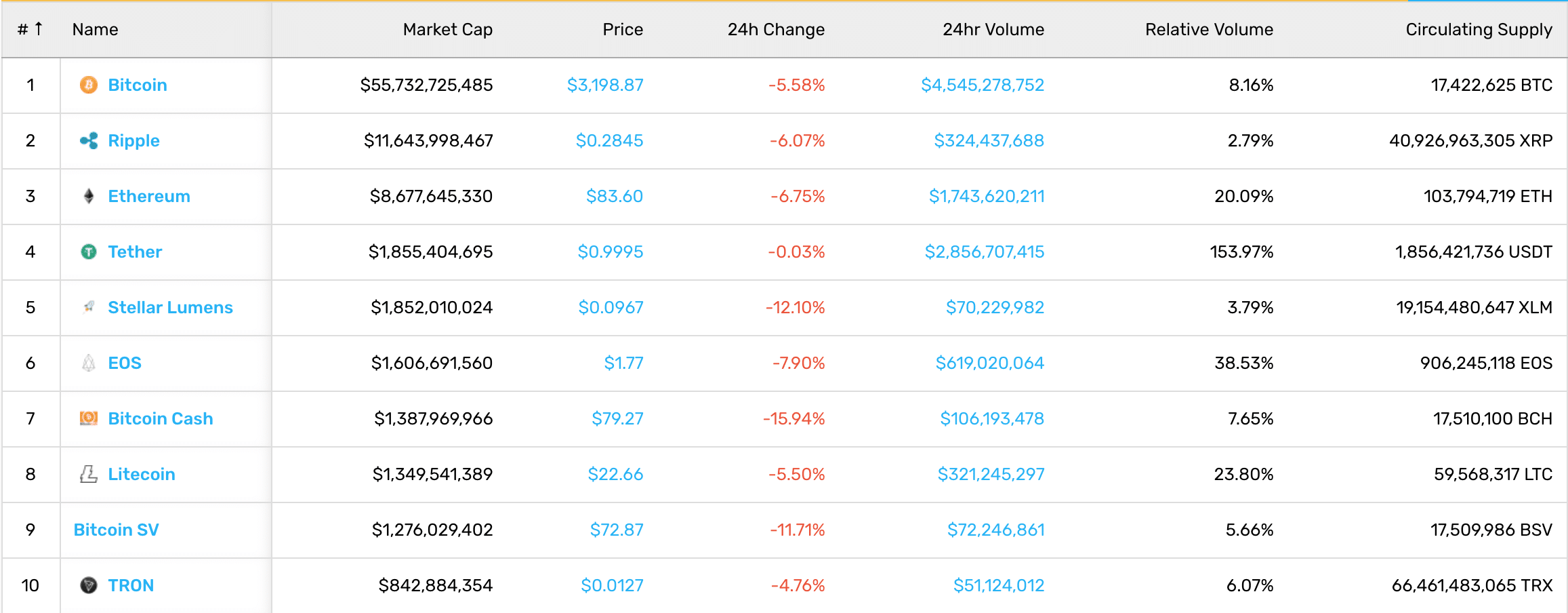Click the Tether green coin icon
Image resolution: width=1568 pixels, height=613 pixels.
click(x=89, y=252)
